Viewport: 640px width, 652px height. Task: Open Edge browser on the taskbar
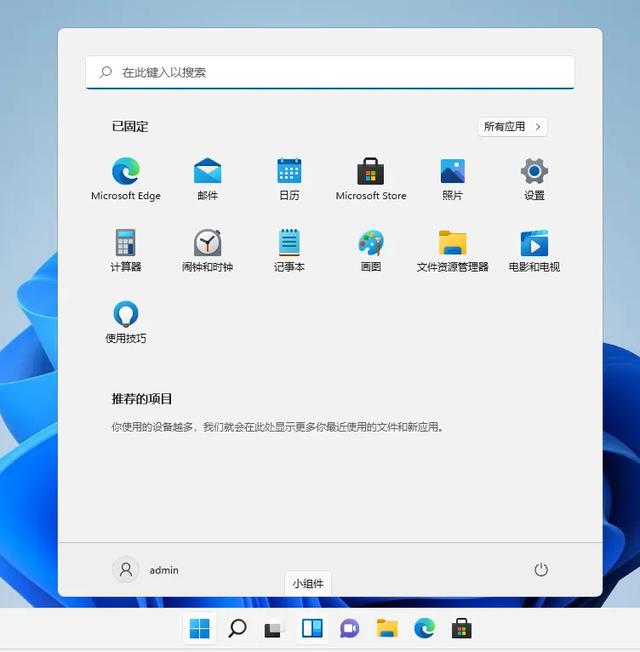425,628
